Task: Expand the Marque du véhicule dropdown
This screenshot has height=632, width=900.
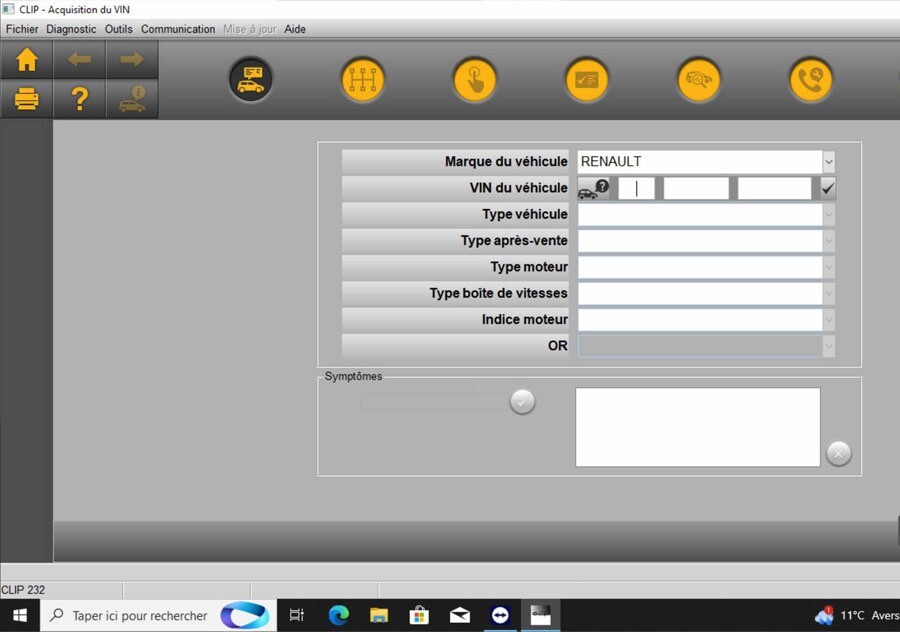Action: coord(829,162)
